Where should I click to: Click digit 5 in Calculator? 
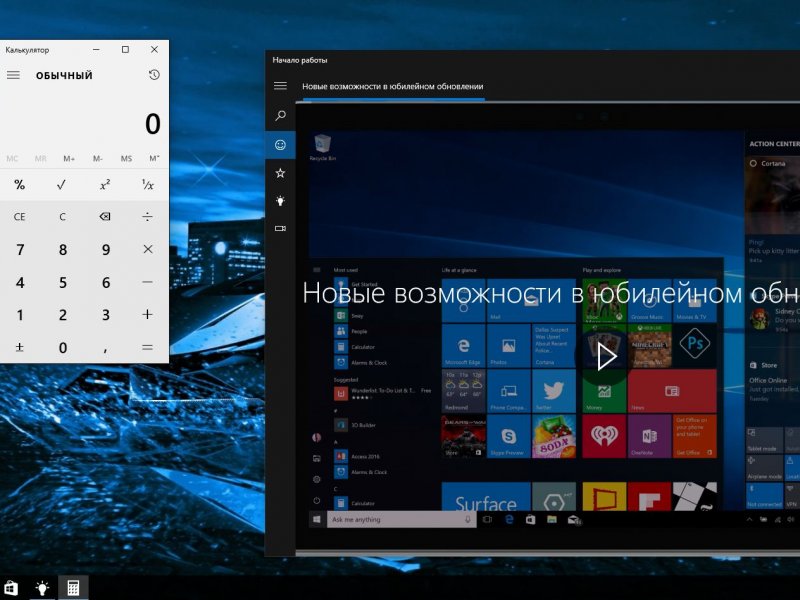pyautogui.click(x=63, y=282)
